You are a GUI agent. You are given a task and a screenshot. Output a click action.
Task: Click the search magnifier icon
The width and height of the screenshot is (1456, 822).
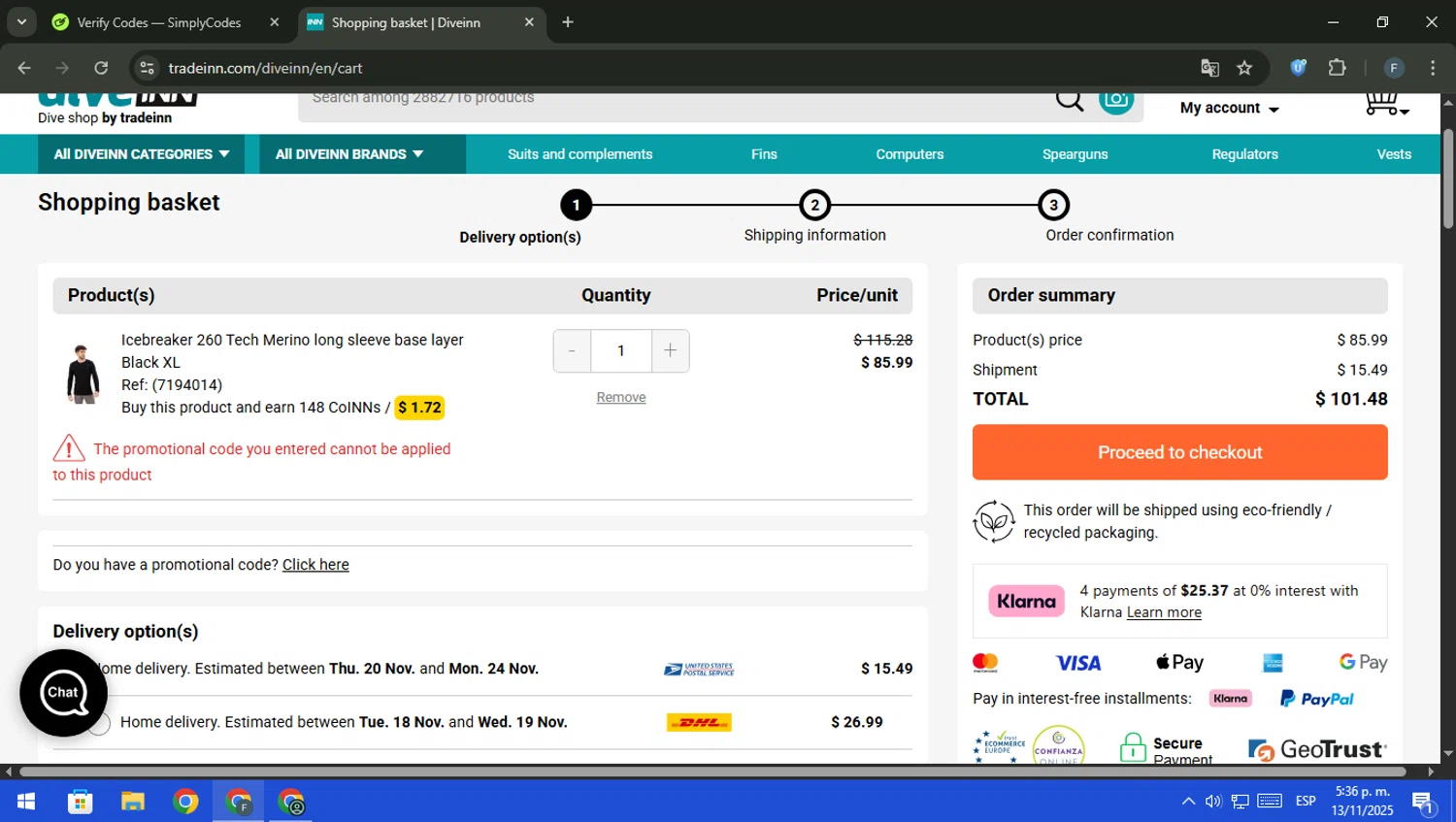pyautogui.click(x=1069, y=100)
